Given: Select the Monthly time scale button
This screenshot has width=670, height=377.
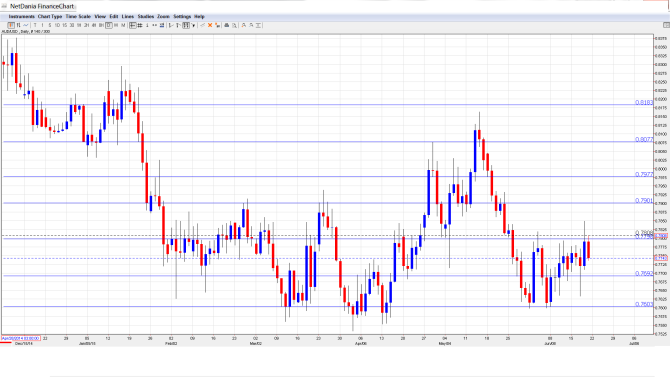Looking at the screenshot, I should click(x=123, y=26).
